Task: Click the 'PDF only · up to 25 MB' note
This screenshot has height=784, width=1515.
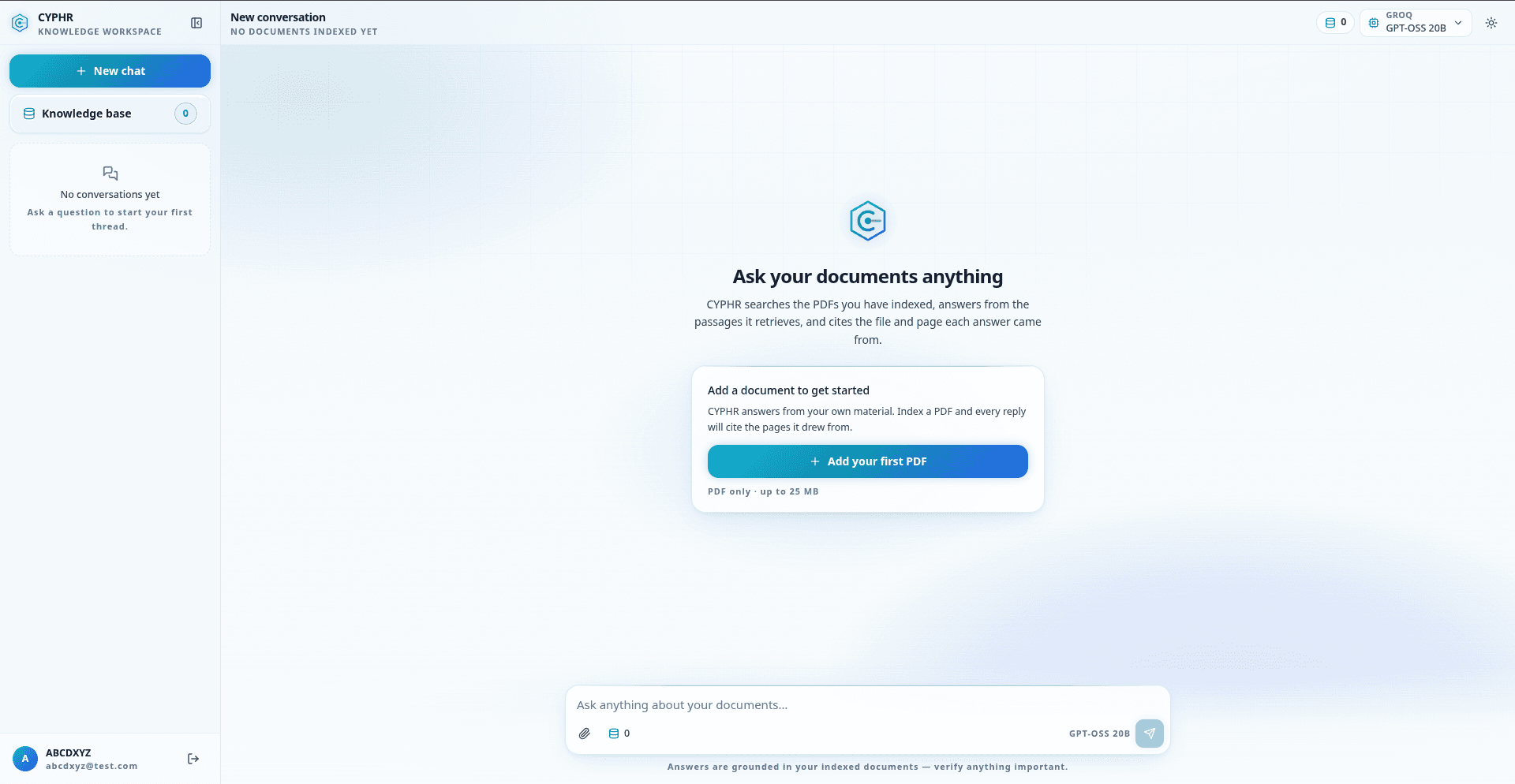Action: pyautogui.click(x=763, y=491)
